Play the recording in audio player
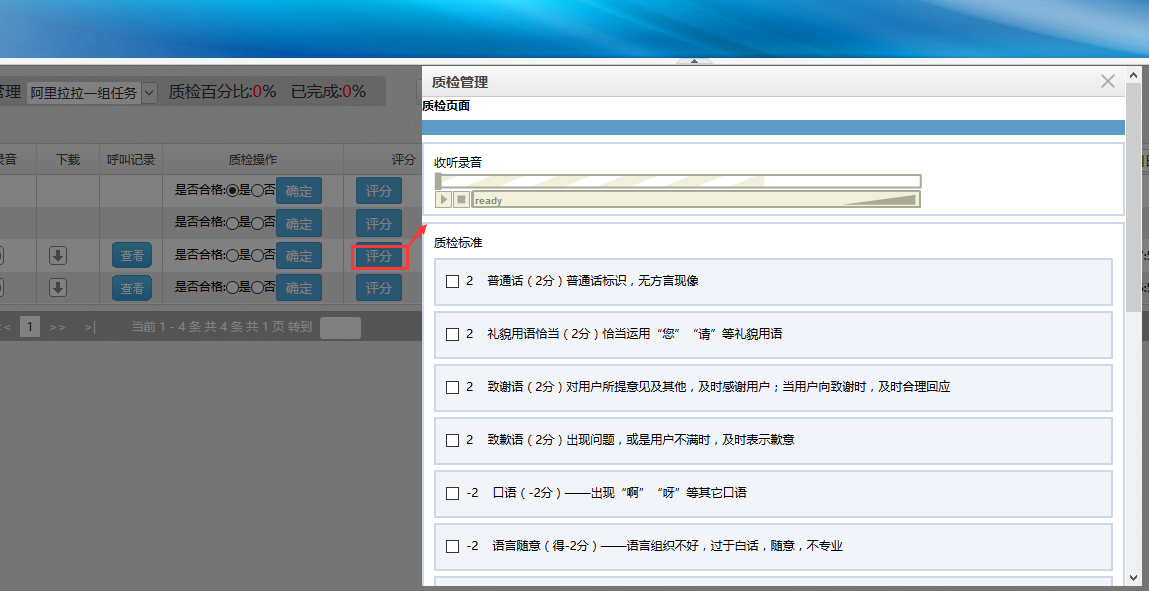This screenshot has height=591, width=1149. click(444, 200)
